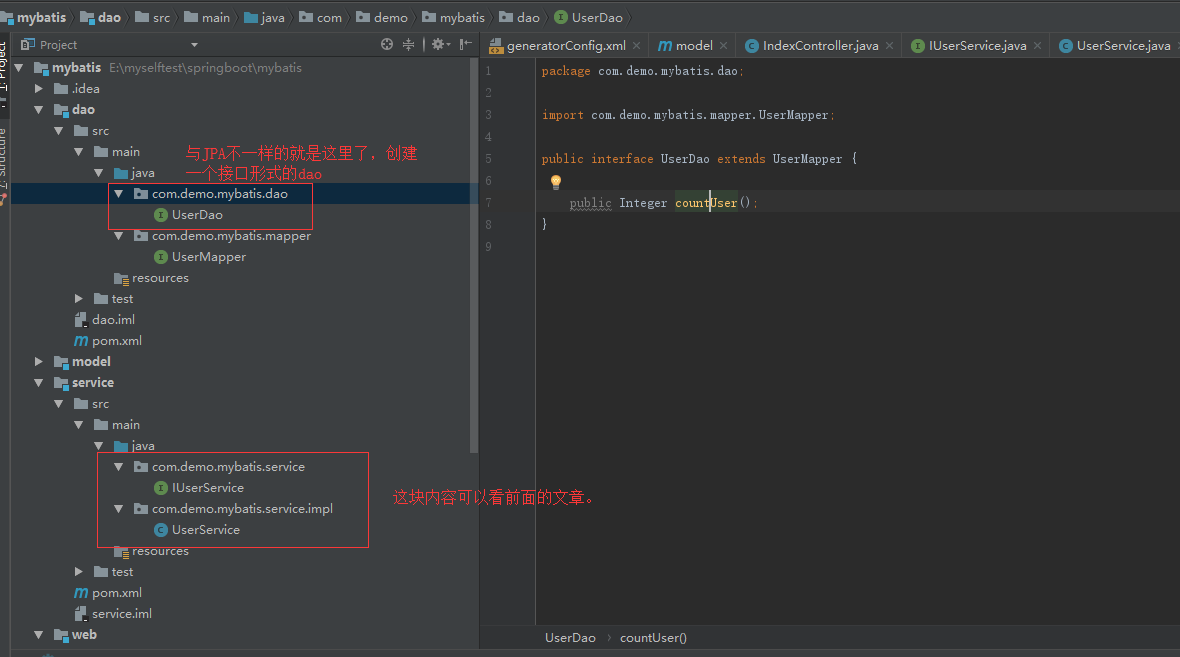Expand the .idea folder
This screenshot has height=657, width=1180.
click(x=38, y=89)
